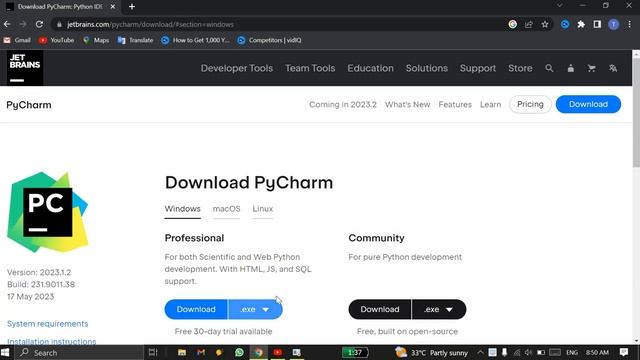Viewport: 640px width, 360px height.
Task: Open the Chrome profile avatar
Action: pos(613,24)
